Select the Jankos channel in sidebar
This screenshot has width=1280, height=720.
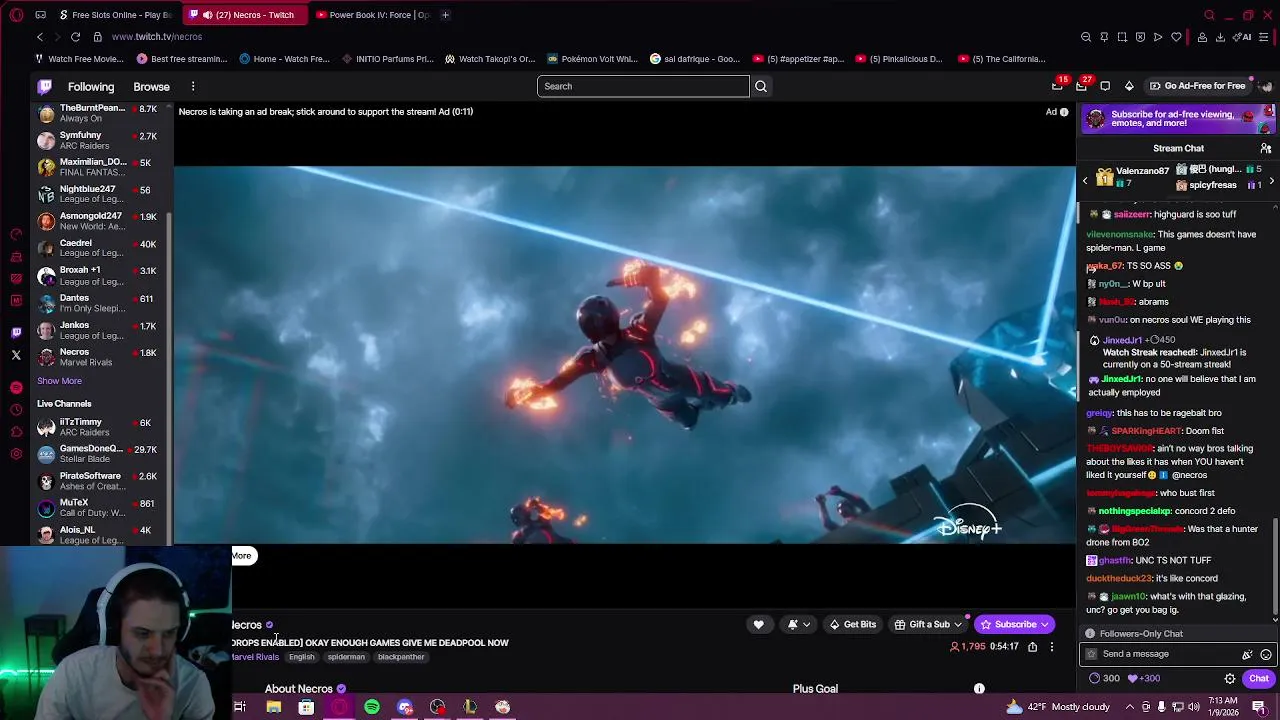[97, 330]
